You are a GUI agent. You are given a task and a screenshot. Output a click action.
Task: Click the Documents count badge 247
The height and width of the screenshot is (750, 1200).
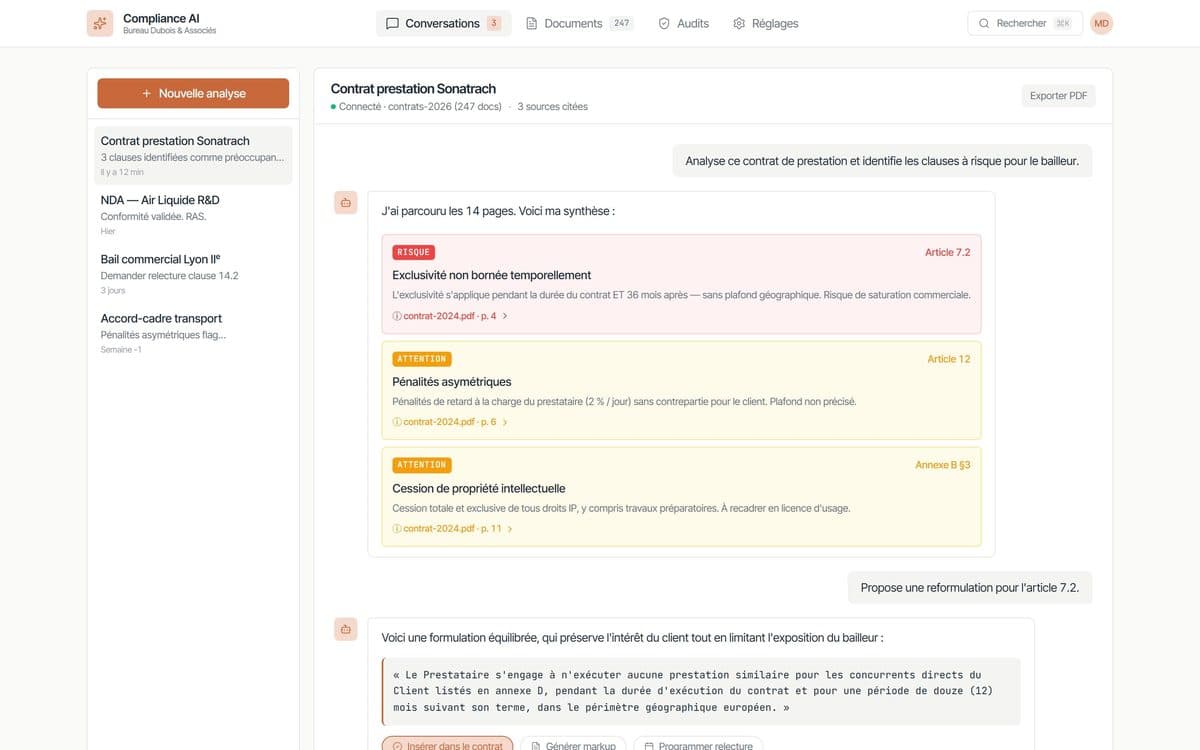622,23
